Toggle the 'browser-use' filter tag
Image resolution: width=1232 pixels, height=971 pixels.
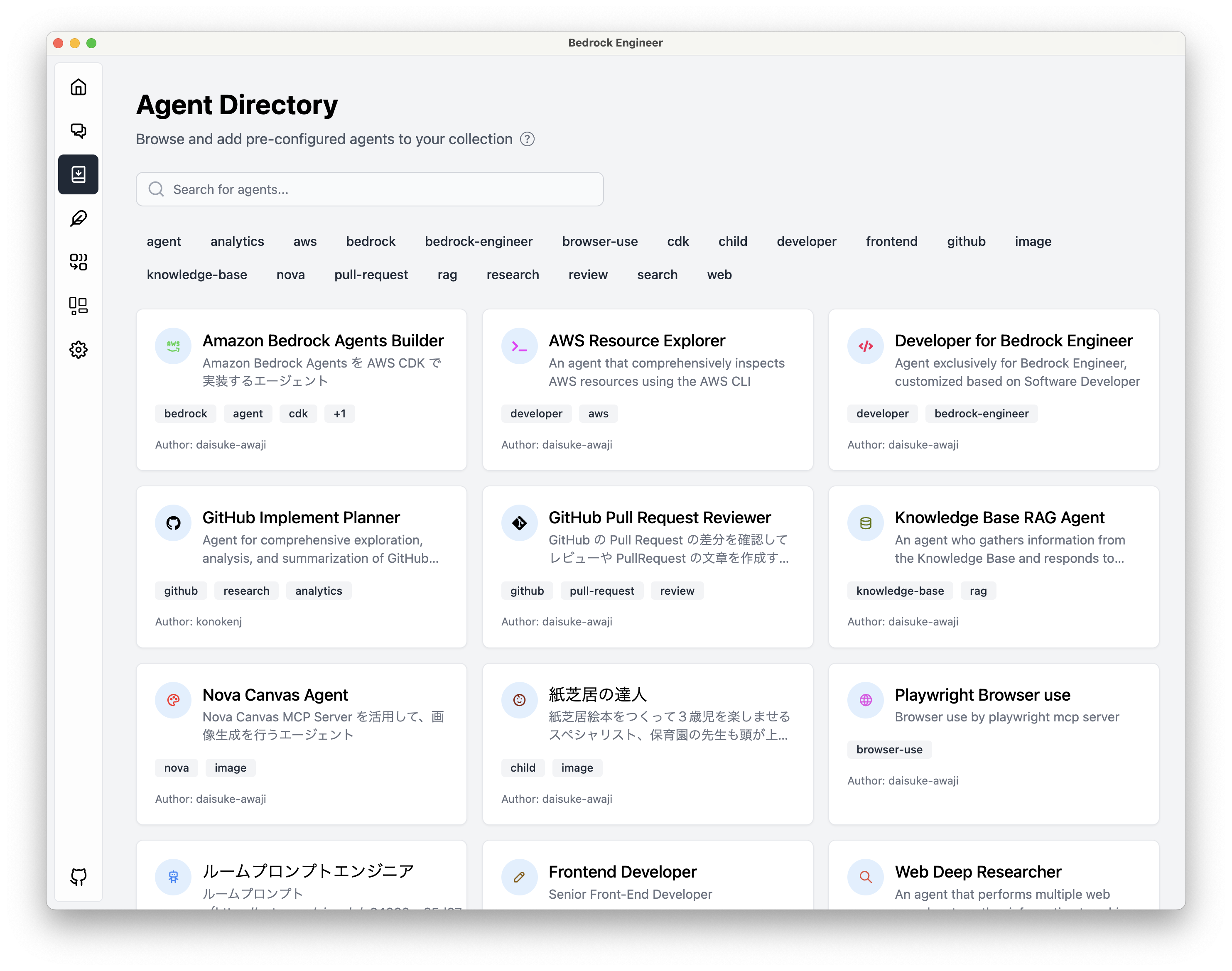pyautogui.click(x=599, y=242)
